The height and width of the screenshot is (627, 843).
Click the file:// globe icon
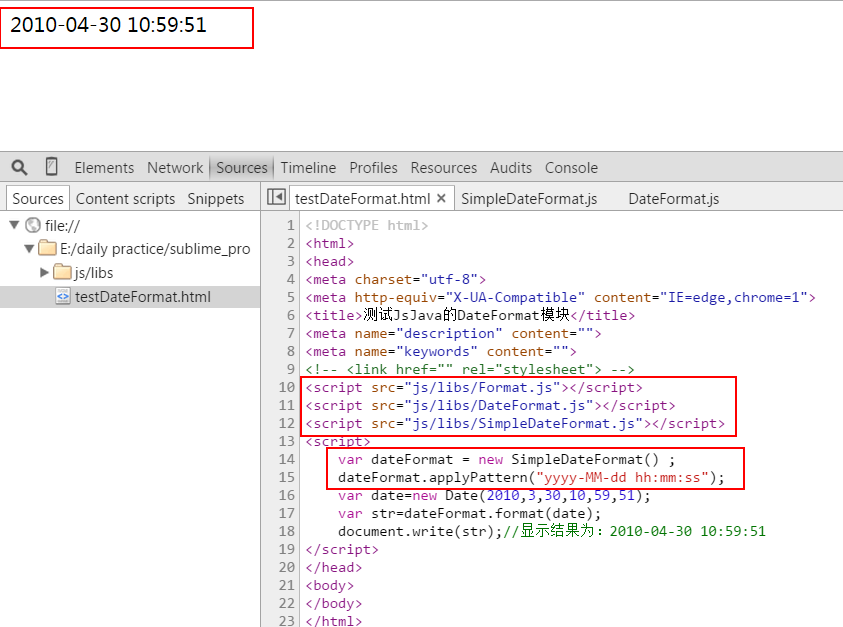pyautogui.click(x=33, y=225)
